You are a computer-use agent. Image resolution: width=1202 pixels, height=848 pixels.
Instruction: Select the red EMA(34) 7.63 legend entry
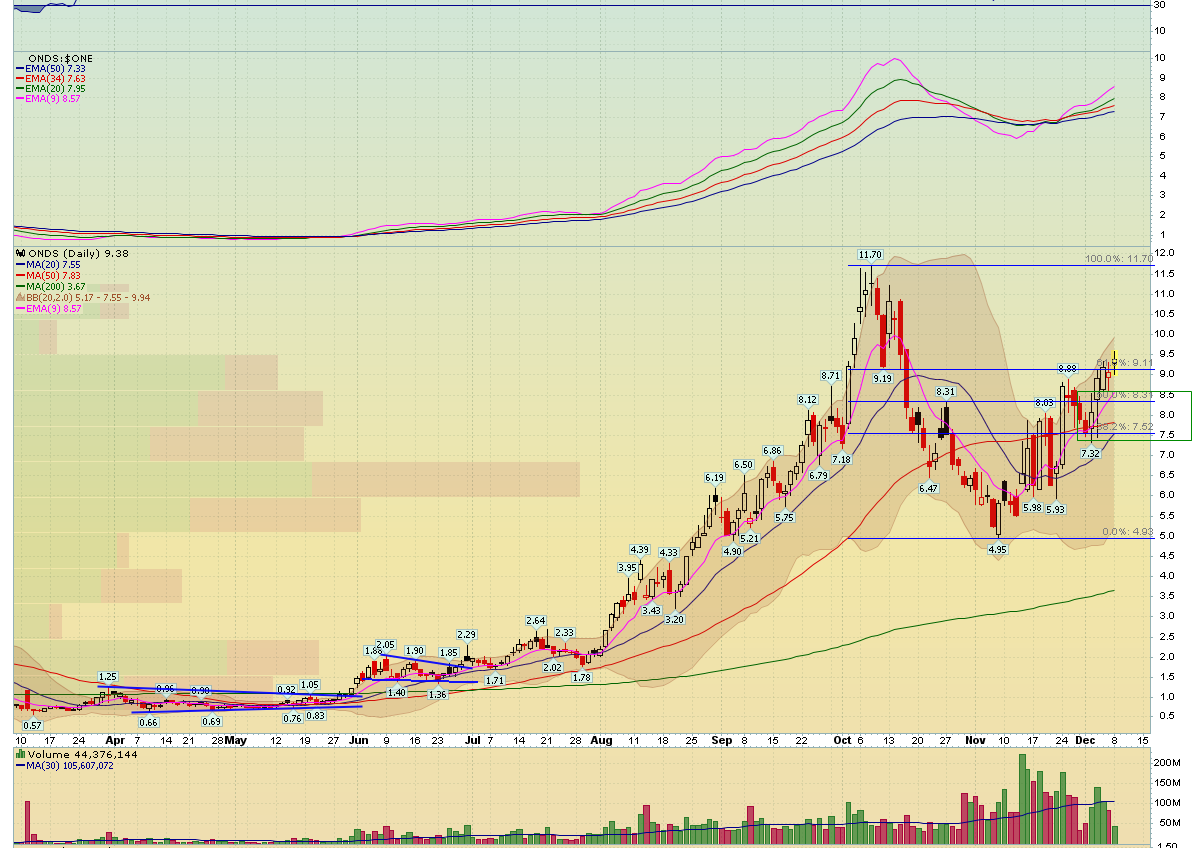(x=49, y=78)
